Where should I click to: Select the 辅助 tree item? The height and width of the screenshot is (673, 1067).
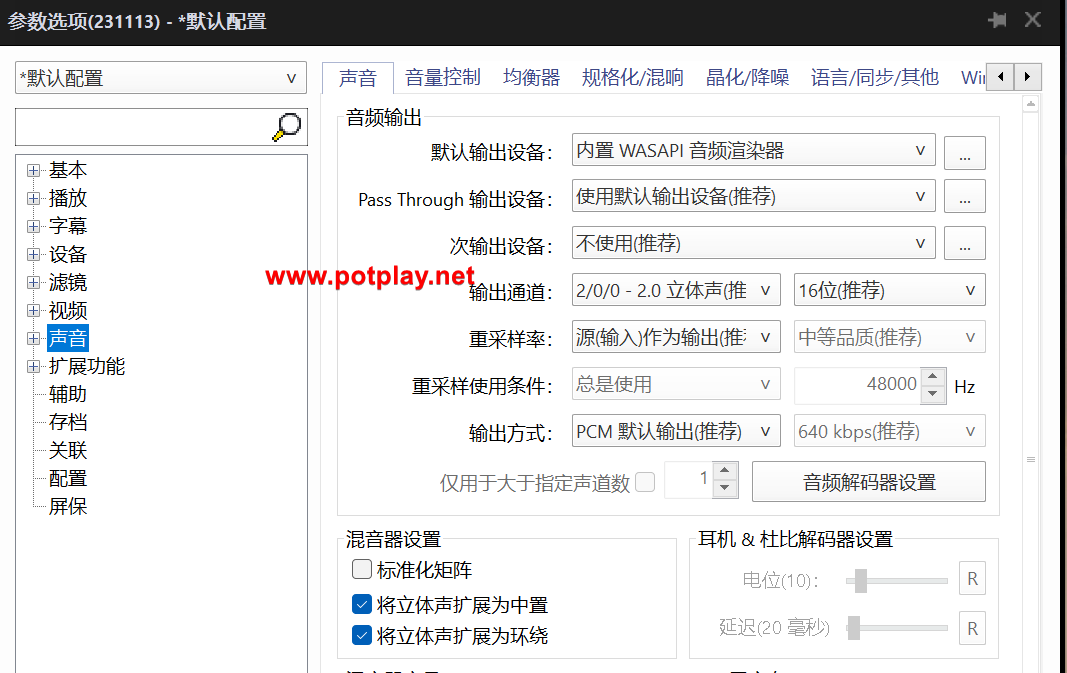tap(67, 395)
